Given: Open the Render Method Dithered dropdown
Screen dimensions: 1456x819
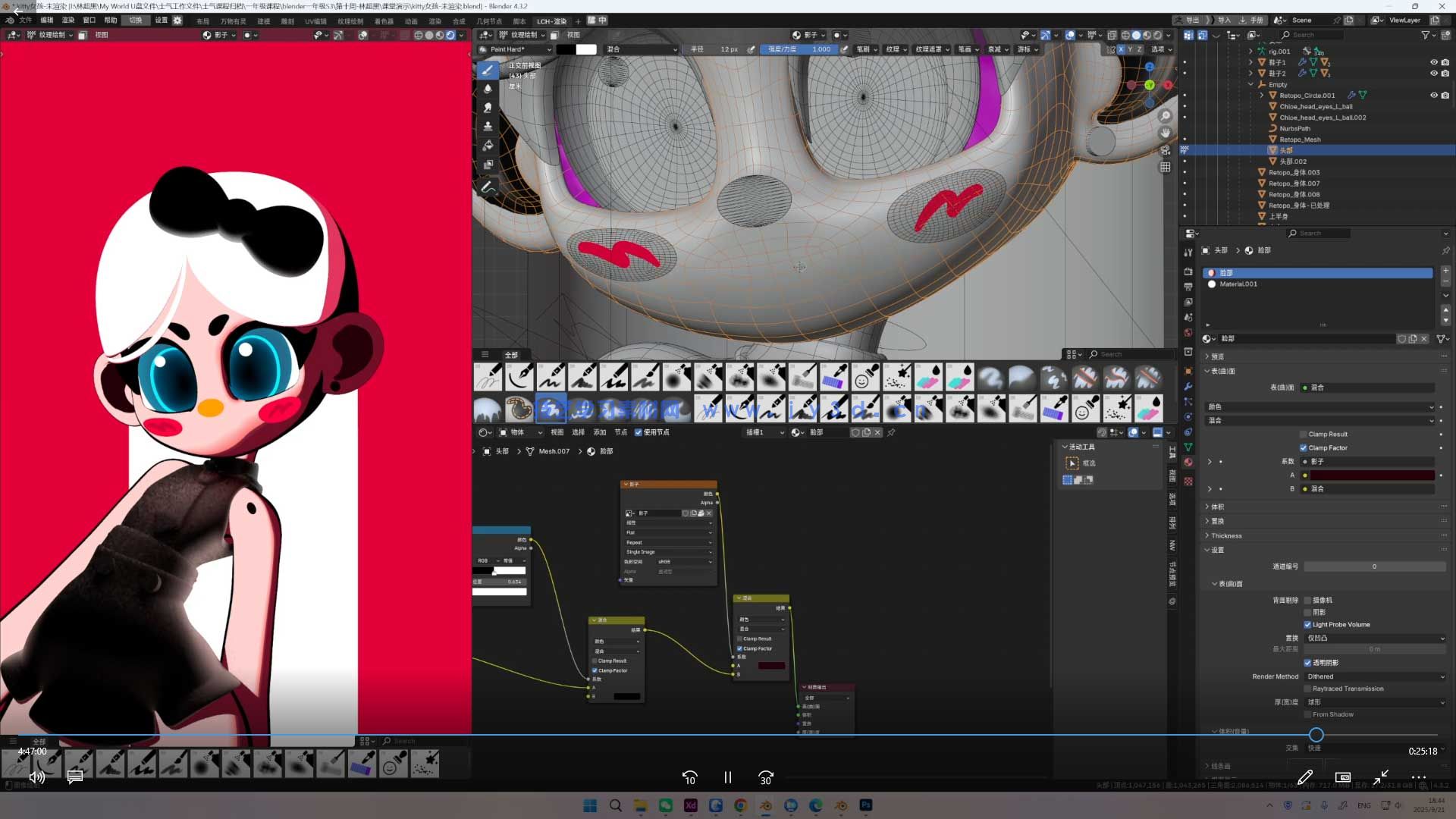Looking at the screenshot, I should coord(1374,676).
